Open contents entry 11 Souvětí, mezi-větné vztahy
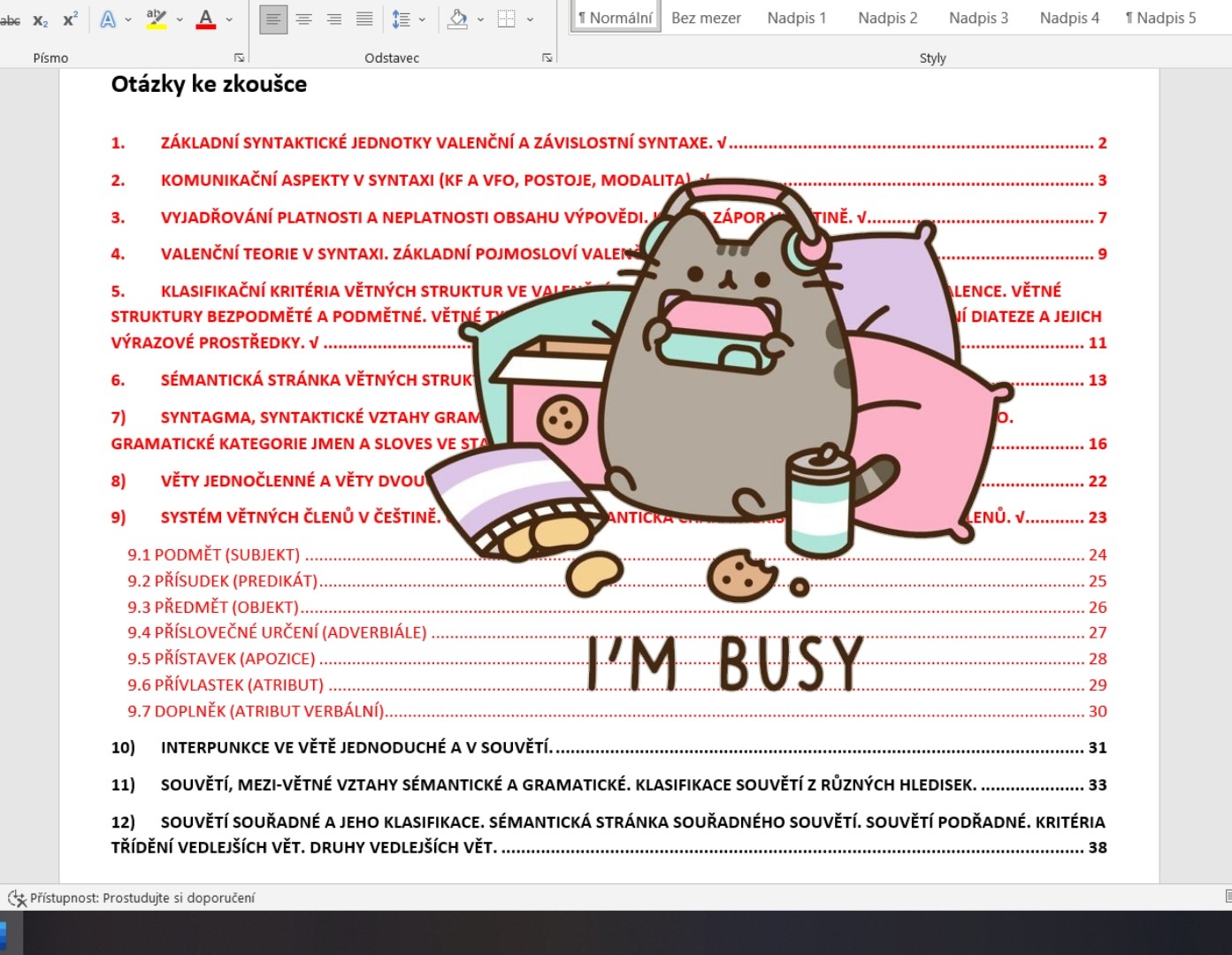The width and height of the screenshot is (1232, 955). coord(608,785)
